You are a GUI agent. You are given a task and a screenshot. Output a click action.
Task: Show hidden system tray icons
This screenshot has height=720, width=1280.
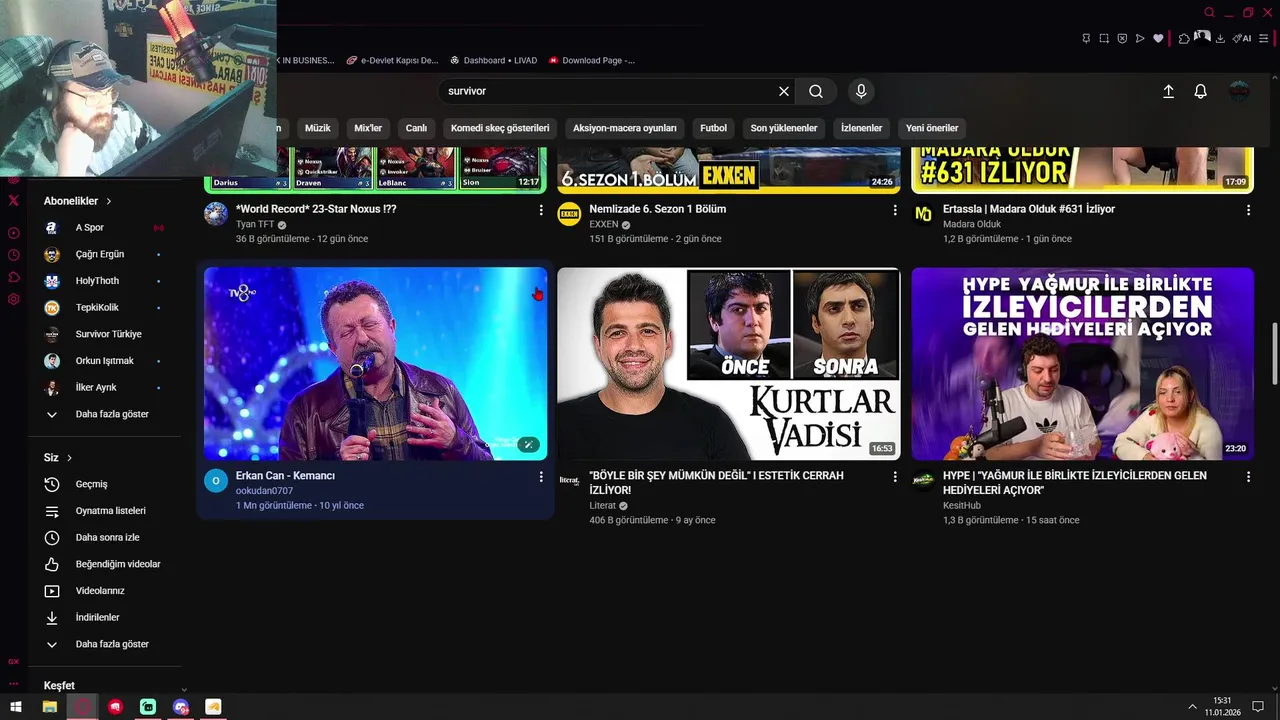point(1192,706)
